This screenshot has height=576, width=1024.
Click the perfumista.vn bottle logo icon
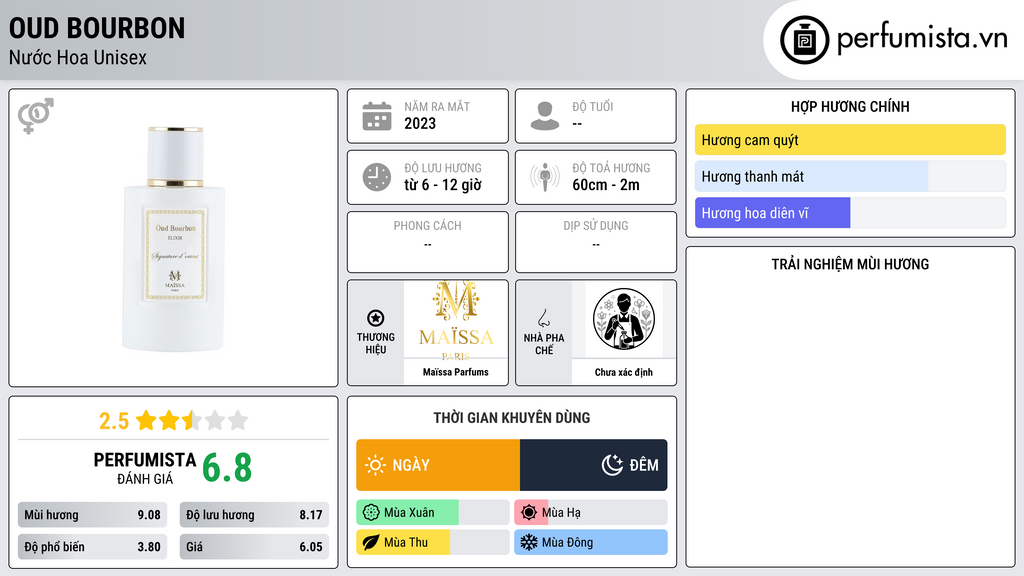804,40
